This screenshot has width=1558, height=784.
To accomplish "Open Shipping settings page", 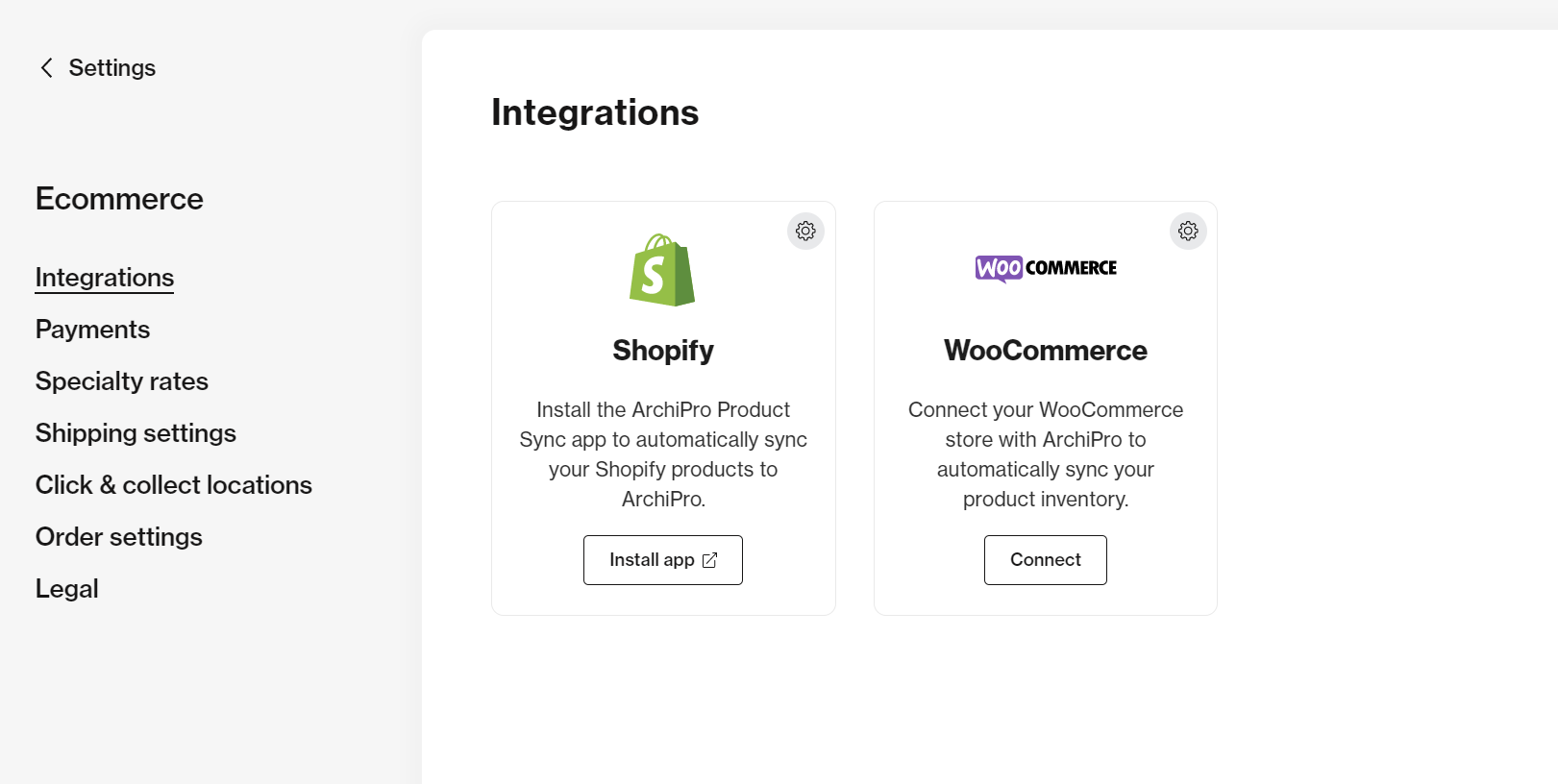I will click(136, 433).
